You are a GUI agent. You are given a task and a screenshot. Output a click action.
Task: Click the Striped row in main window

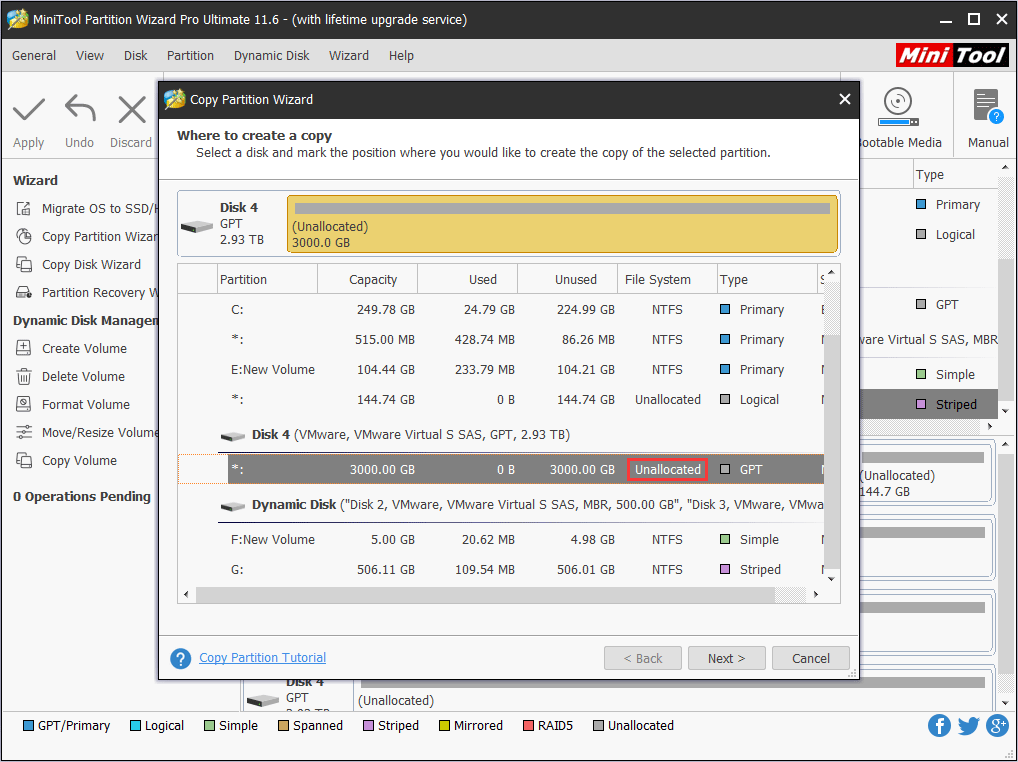[x=928, y=404]
